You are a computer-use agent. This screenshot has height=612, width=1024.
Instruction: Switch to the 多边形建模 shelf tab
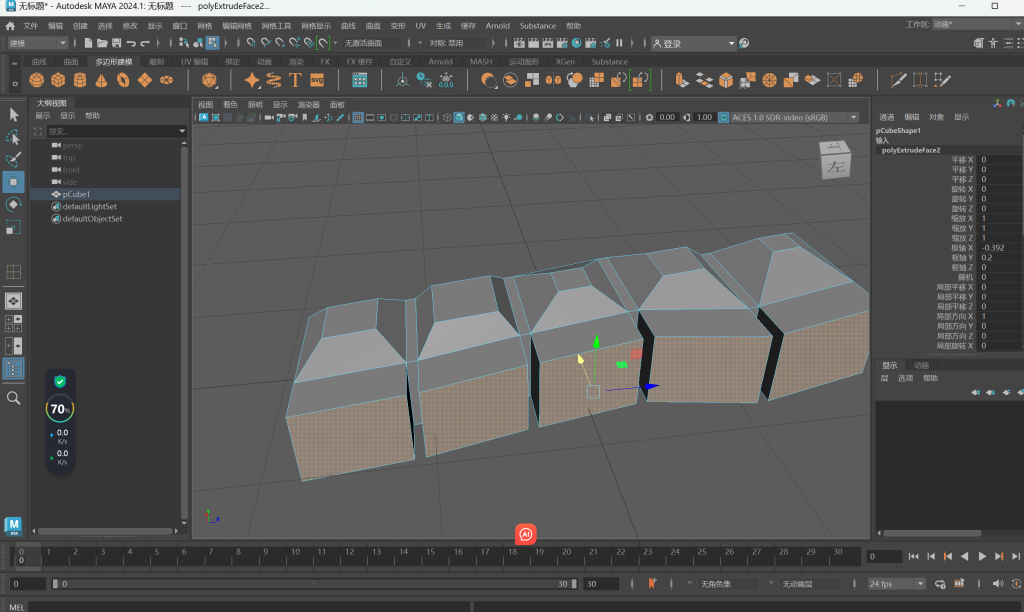[114, 61]
